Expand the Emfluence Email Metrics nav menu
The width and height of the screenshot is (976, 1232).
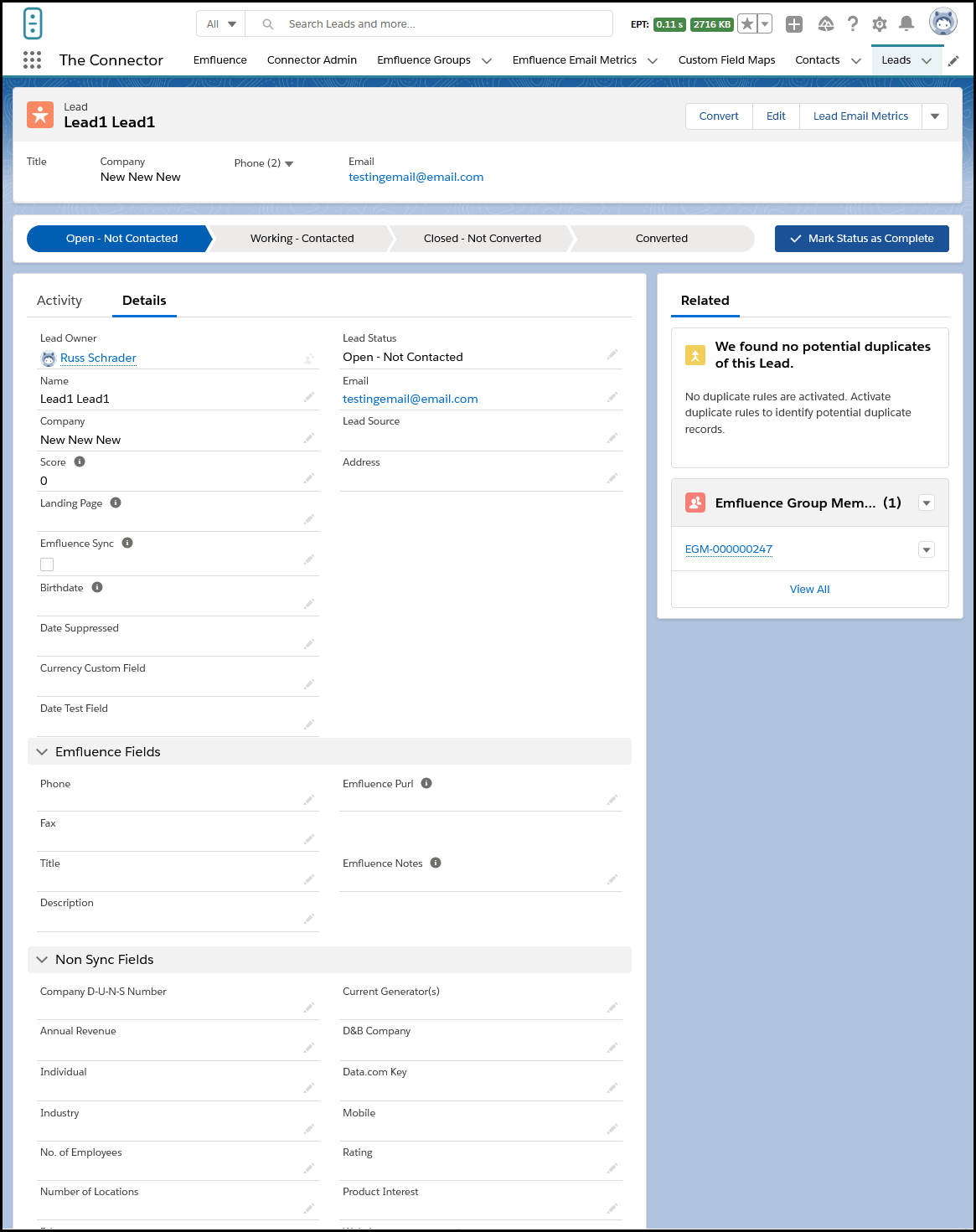coord(653,60)
